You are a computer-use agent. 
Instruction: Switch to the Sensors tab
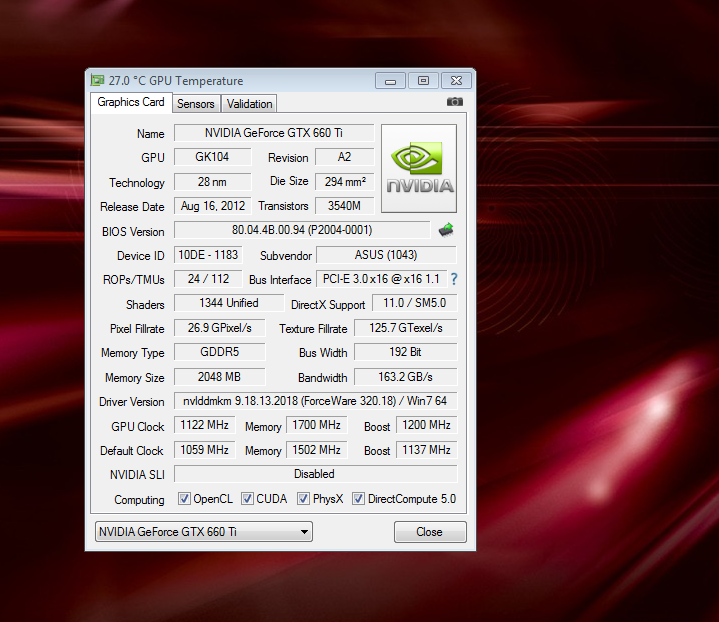196,104
